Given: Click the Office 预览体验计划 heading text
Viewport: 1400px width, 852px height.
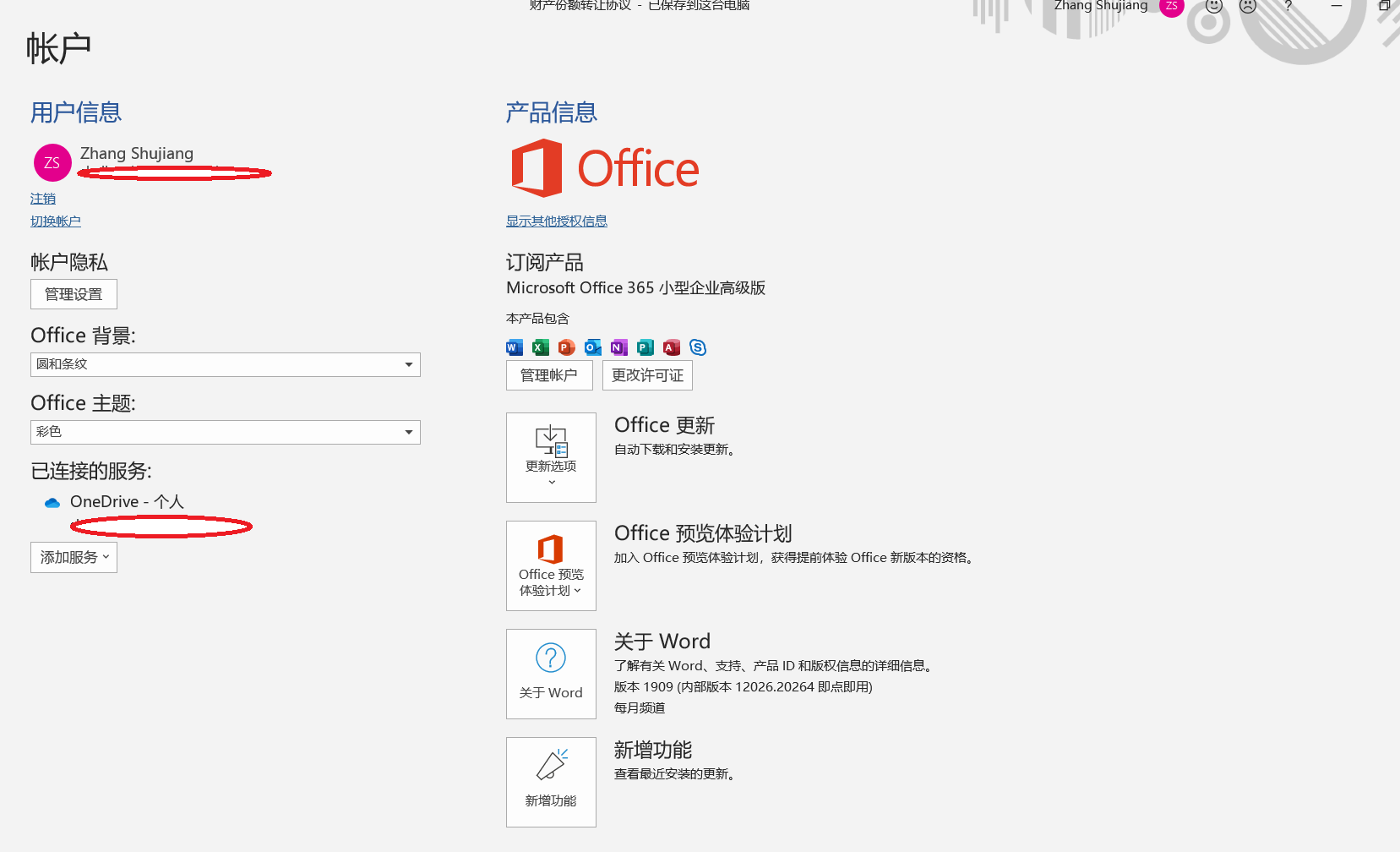Looking at the screenshot, I should pyautogui.click(x=703, y=533).
